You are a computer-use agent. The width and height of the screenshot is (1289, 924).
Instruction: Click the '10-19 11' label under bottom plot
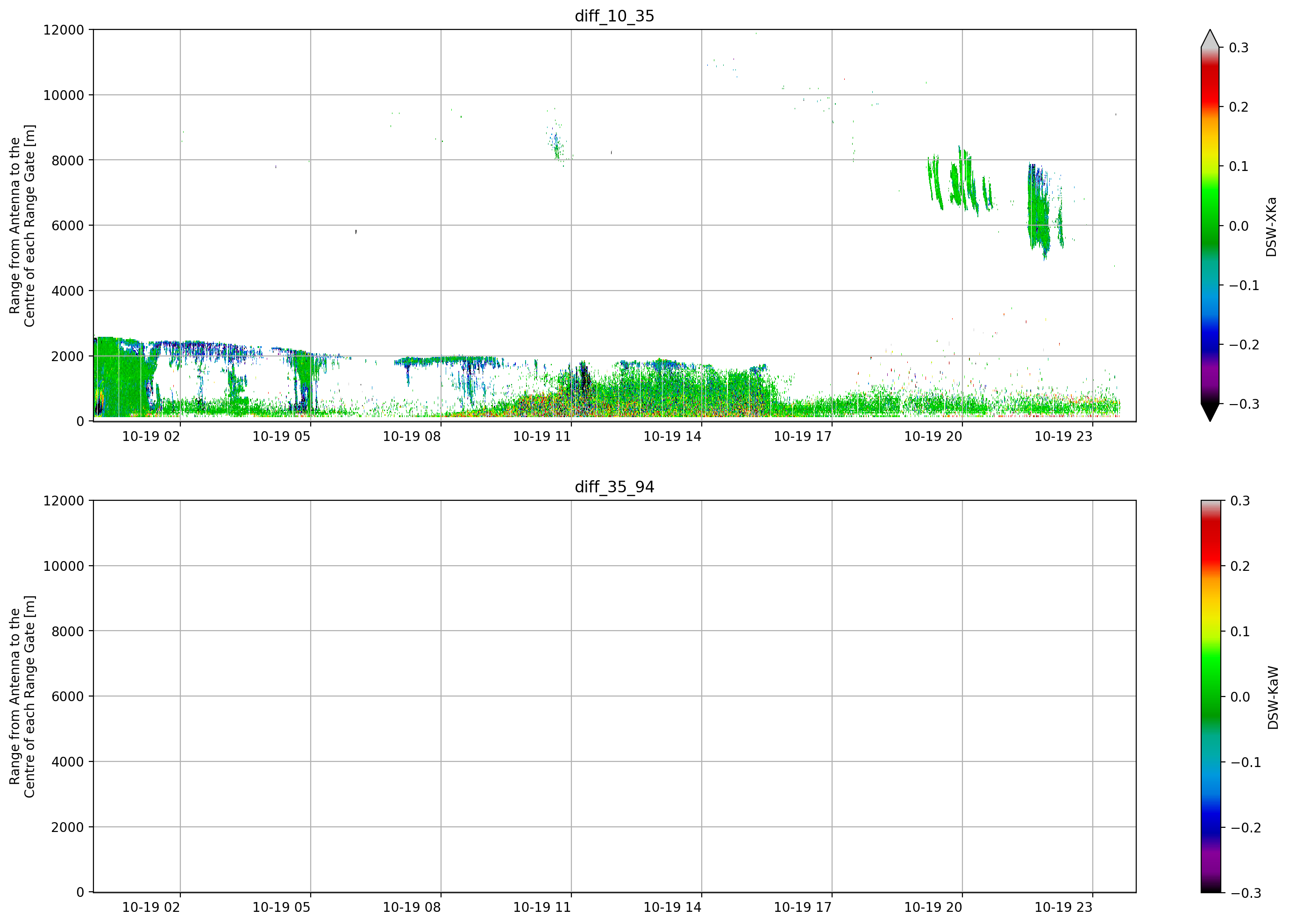(x=542, y=908)
